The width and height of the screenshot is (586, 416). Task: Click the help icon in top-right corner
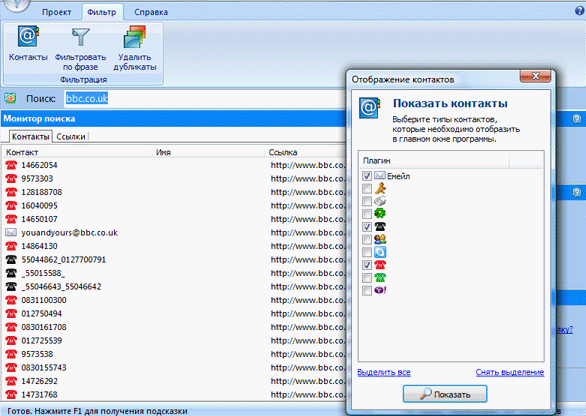[x=580, y=11]
